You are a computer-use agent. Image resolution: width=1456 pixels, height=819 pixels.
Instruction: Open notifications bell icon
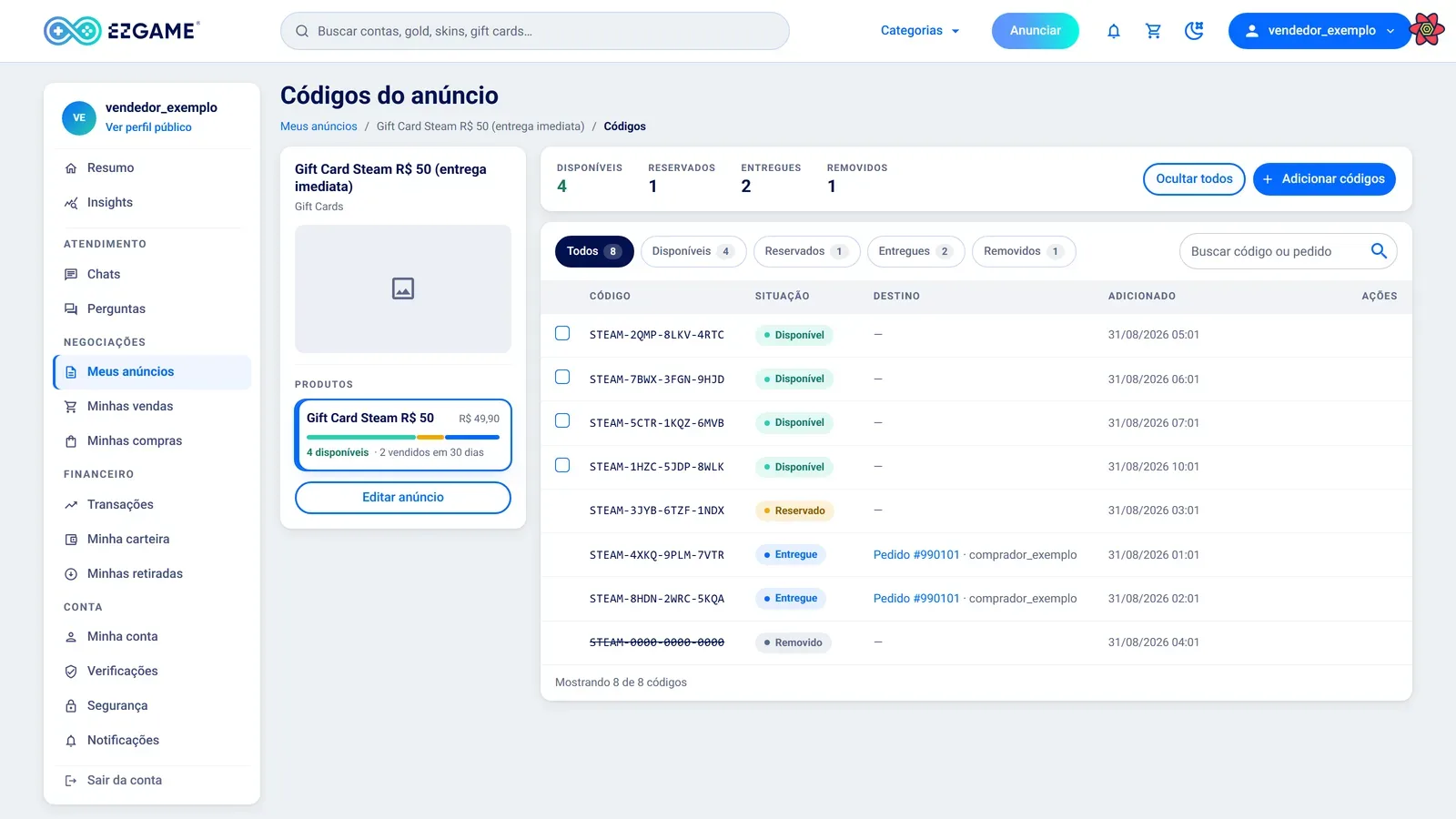pos(1114,31)
